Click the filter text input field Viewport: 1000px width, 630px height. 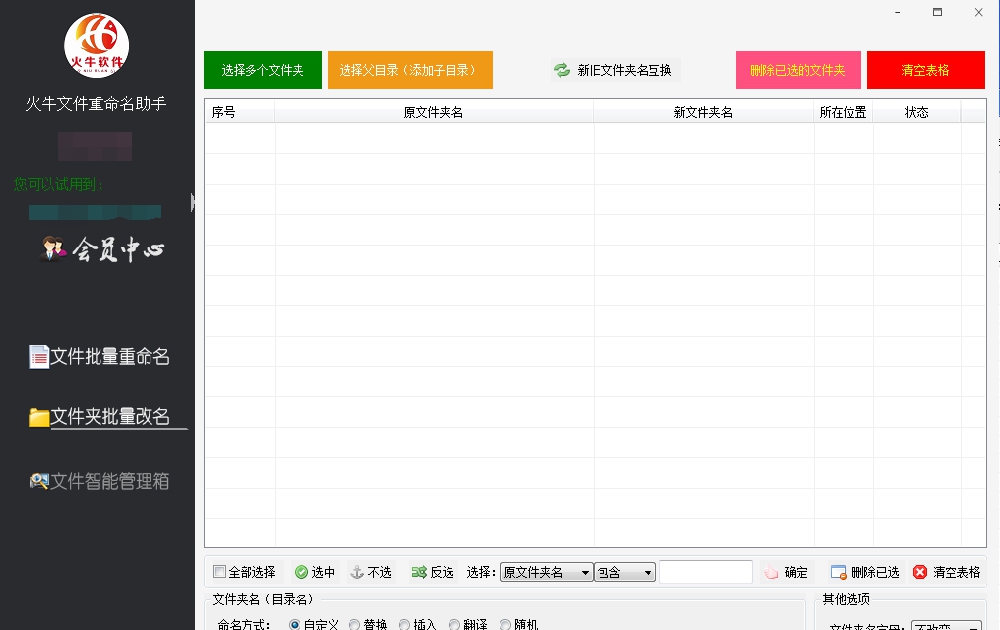tap(706, 571)
